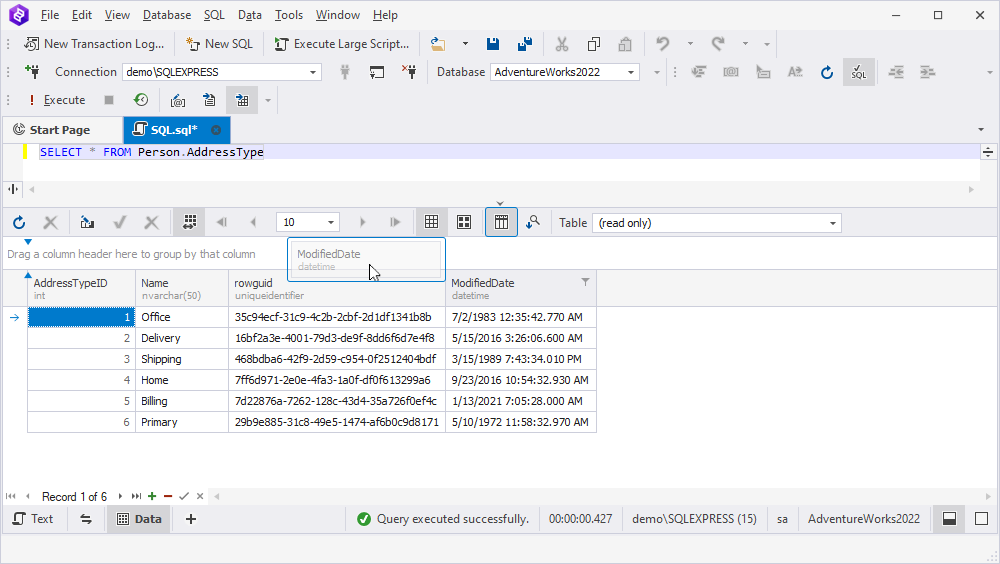Click the swap views arrows icon
Image resolution: width=1000 pixels, height=564 pixels.
click(x=85, y=519)
